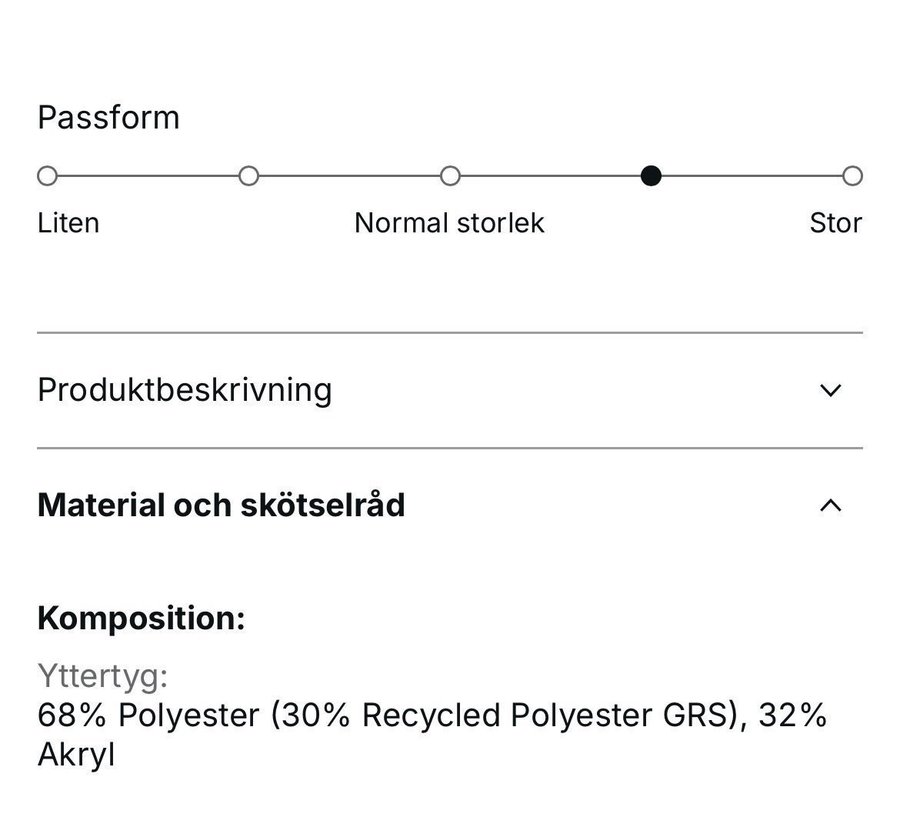Click the Liten size label
The width and height of the screenshot is (900, 814).
click(x=68, y=222)
